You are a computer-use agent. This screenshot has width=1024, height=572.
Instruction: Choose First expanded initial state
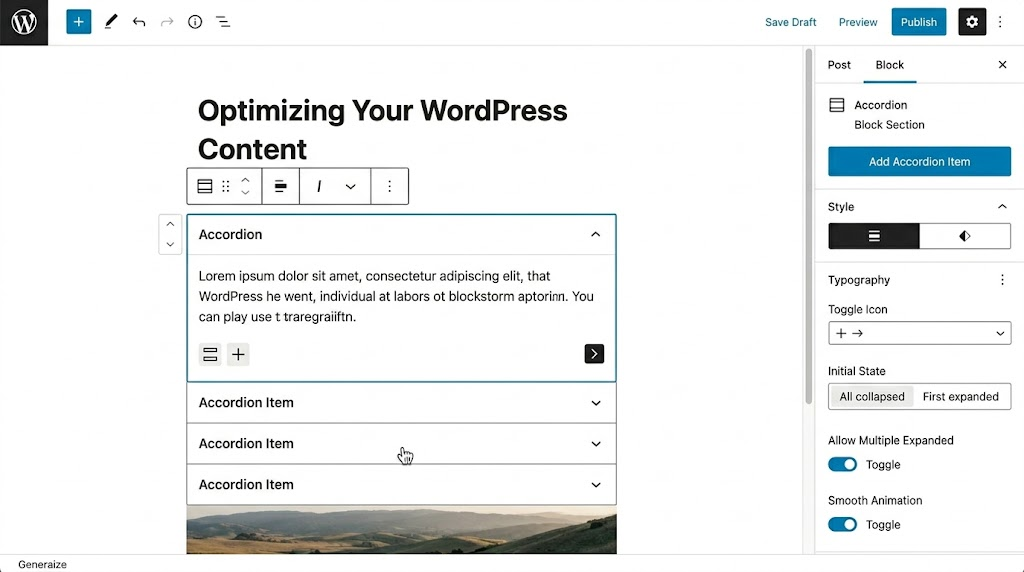coord(960,396)
